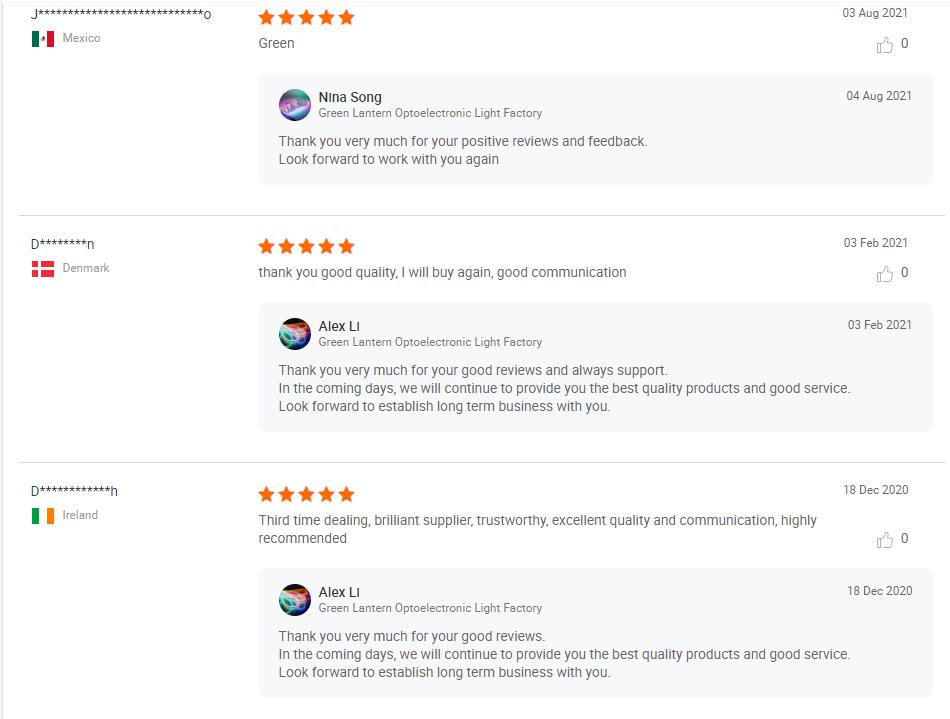Viewport: 950px width, 719px height.
Task: Open Green Lantern Optoelectronic Light Factory under Nina Song
Action: coord(430,114)
